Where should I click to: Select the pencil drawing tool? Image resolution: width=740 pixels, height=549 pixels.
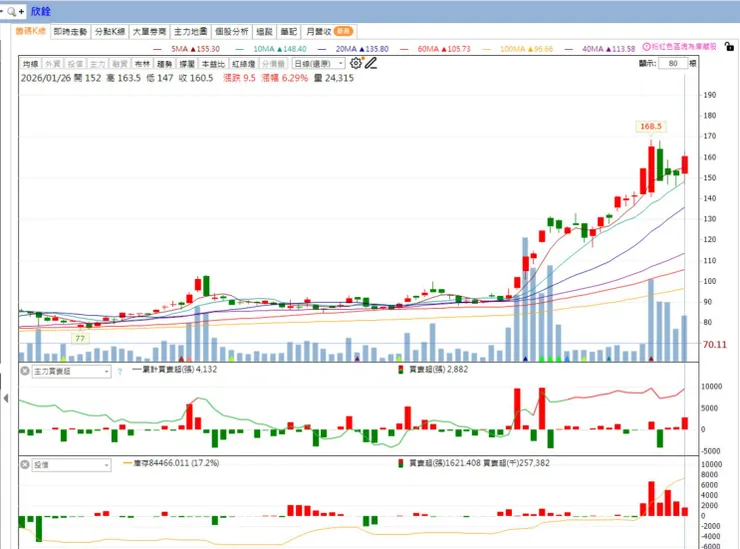pos(371,63)
